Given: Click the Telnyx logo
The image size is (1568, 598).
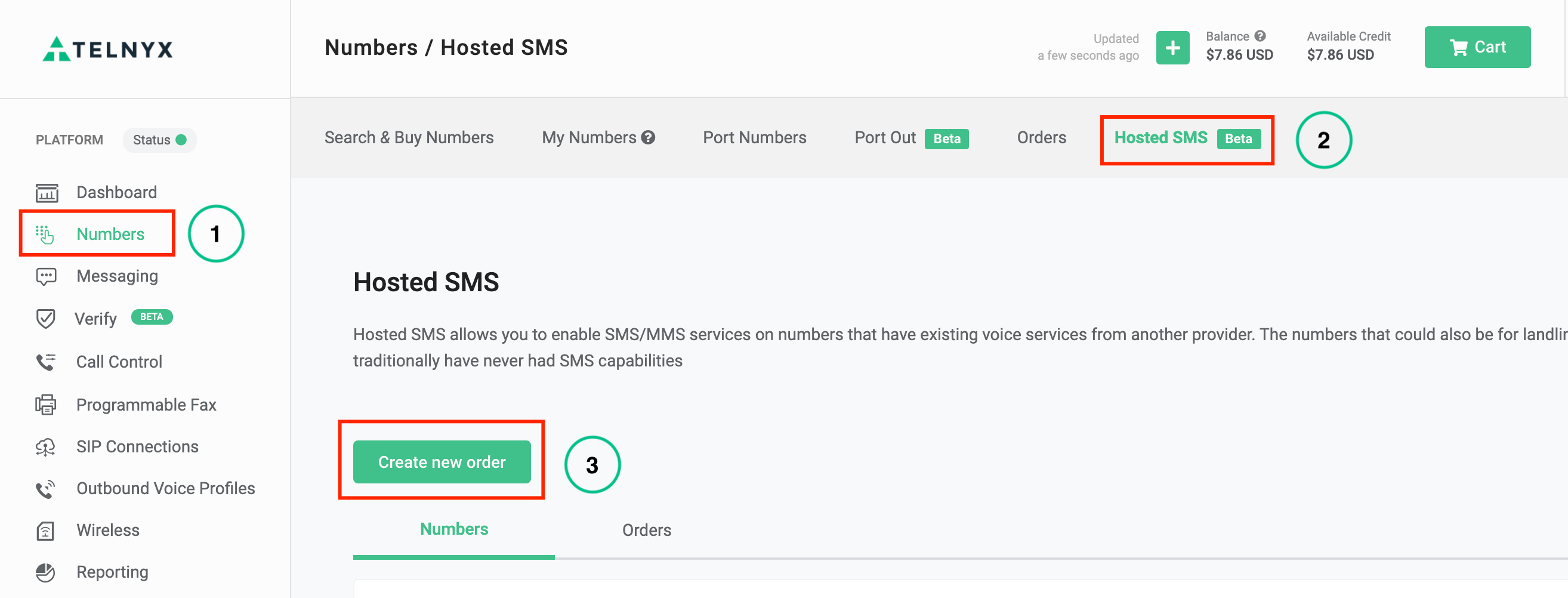Looking at the screenshot, I should pyautogui.click(x=106, y=49).
